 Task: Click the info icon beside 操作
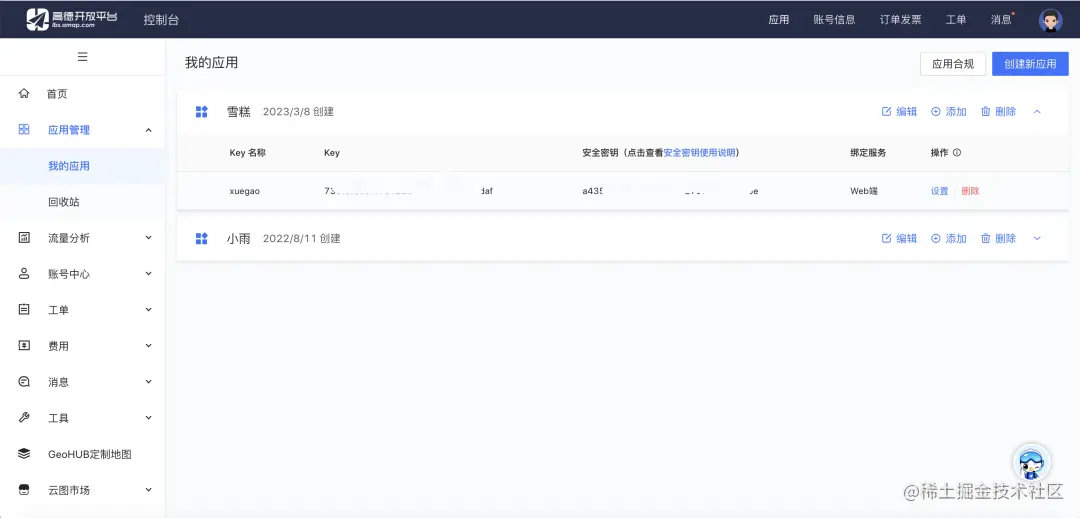coord(957,153)
